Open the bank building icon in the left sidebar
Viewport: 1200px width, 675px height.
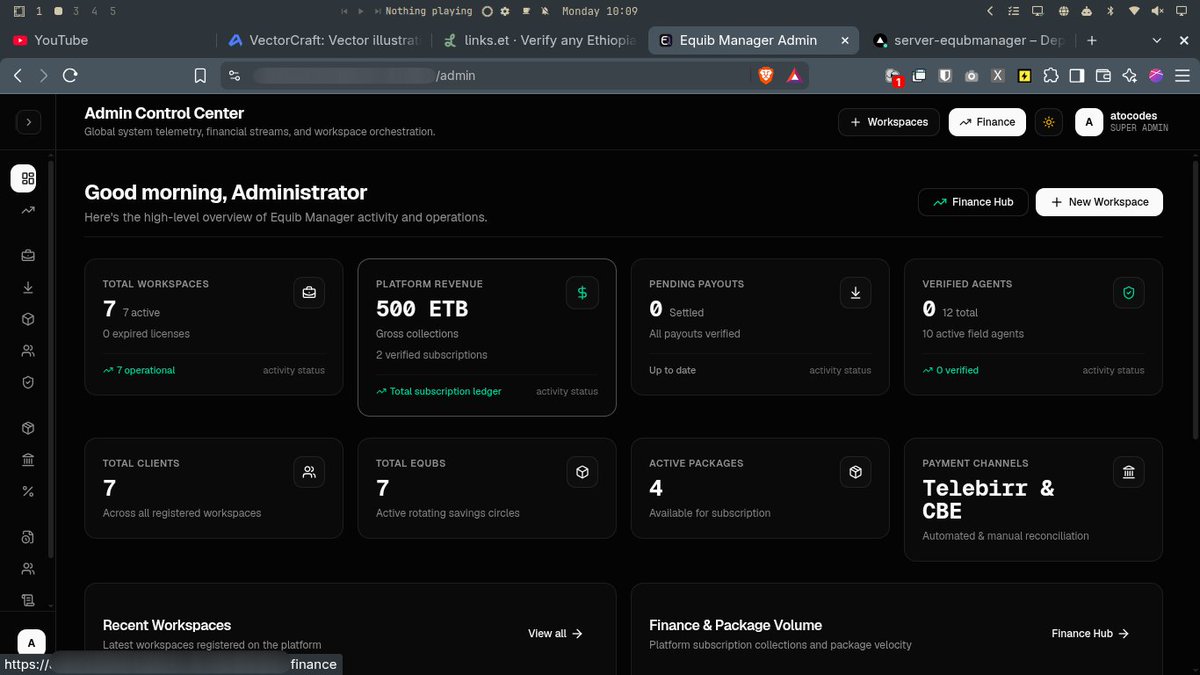coord(28,460)
